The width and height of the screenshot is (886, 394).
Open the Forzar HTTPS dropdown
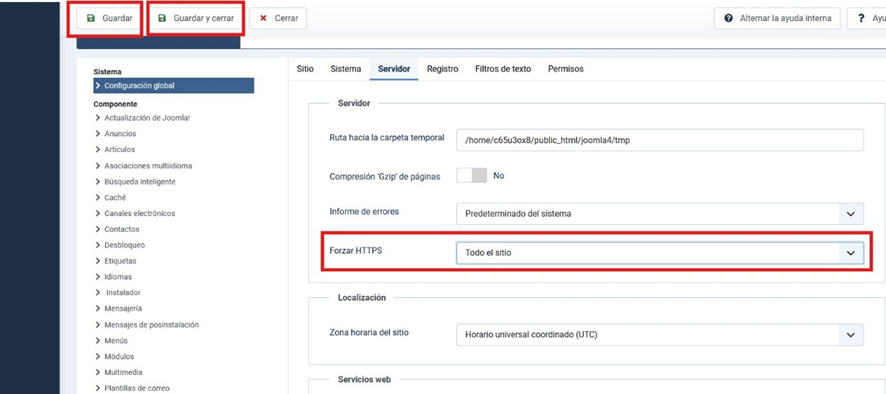pos(660,253)
